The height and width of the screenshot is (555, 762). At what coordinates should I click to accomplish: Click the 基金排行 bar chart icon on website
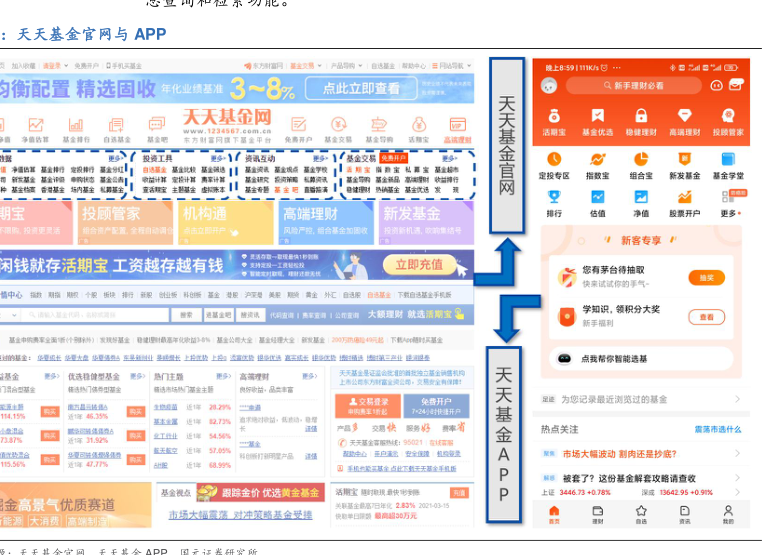pyautogui.click(x=76, y=125)
